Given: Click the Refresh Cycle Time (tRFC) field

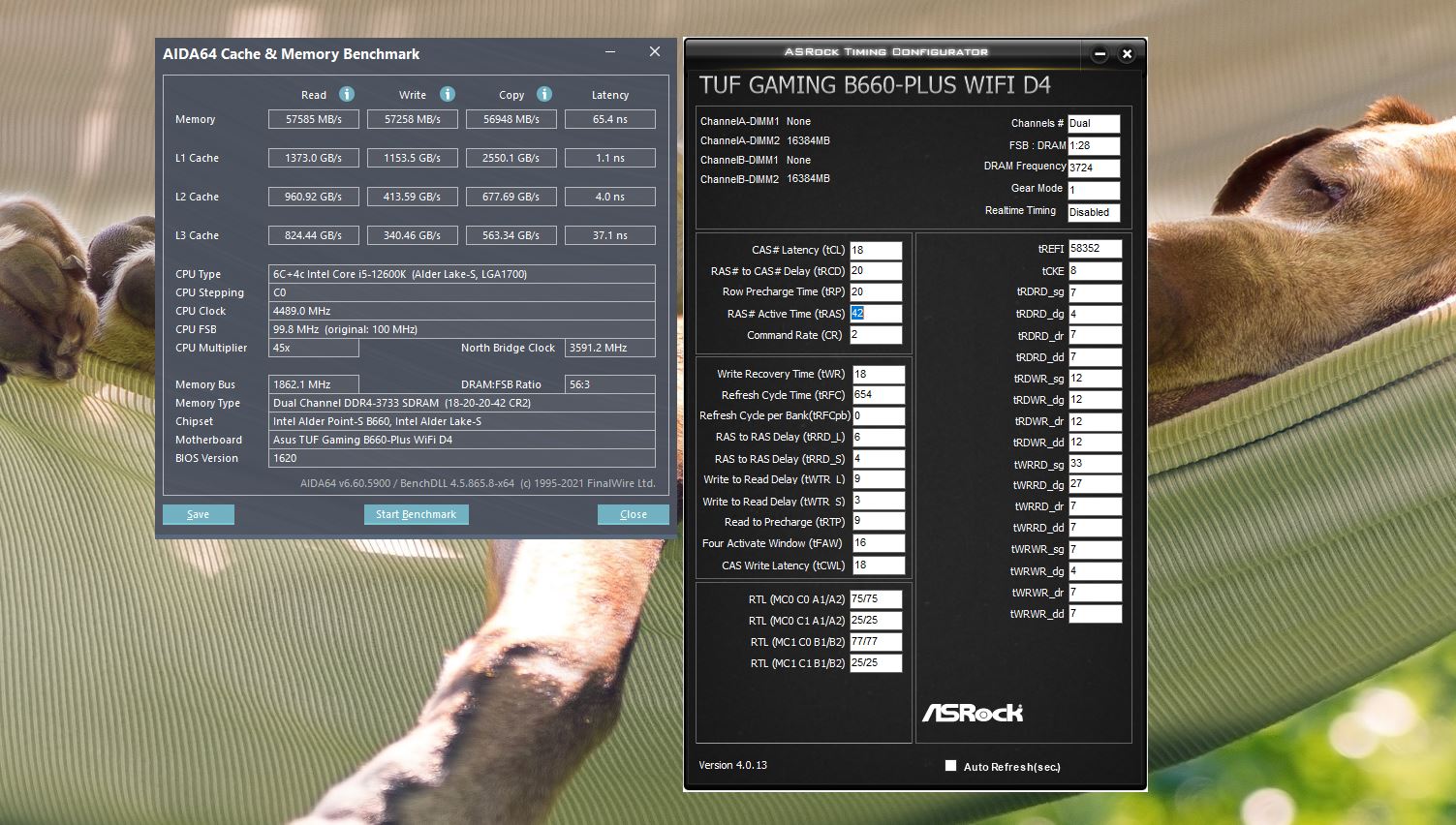Looking at the screenshot, I should [x=879, y=395].
